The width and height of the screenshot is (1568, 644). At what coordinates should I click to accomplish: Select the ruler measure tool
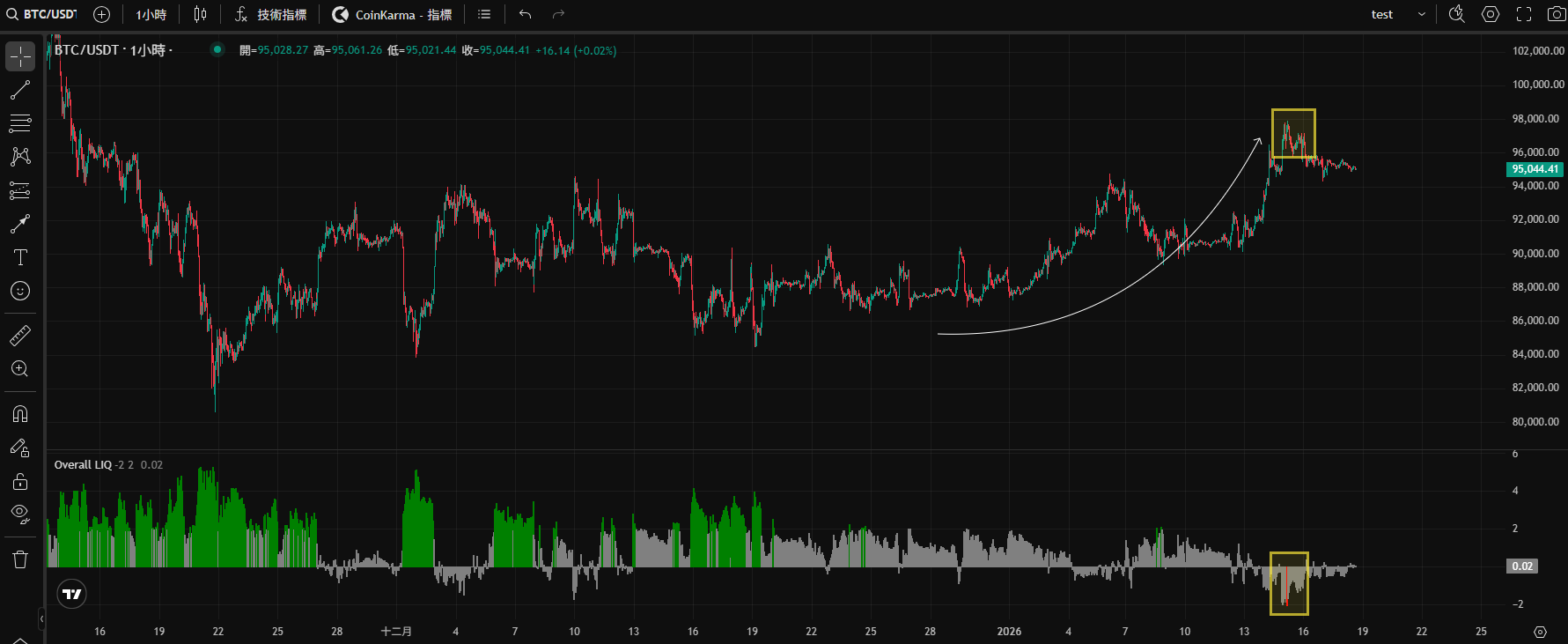click(x=20, y=336)
